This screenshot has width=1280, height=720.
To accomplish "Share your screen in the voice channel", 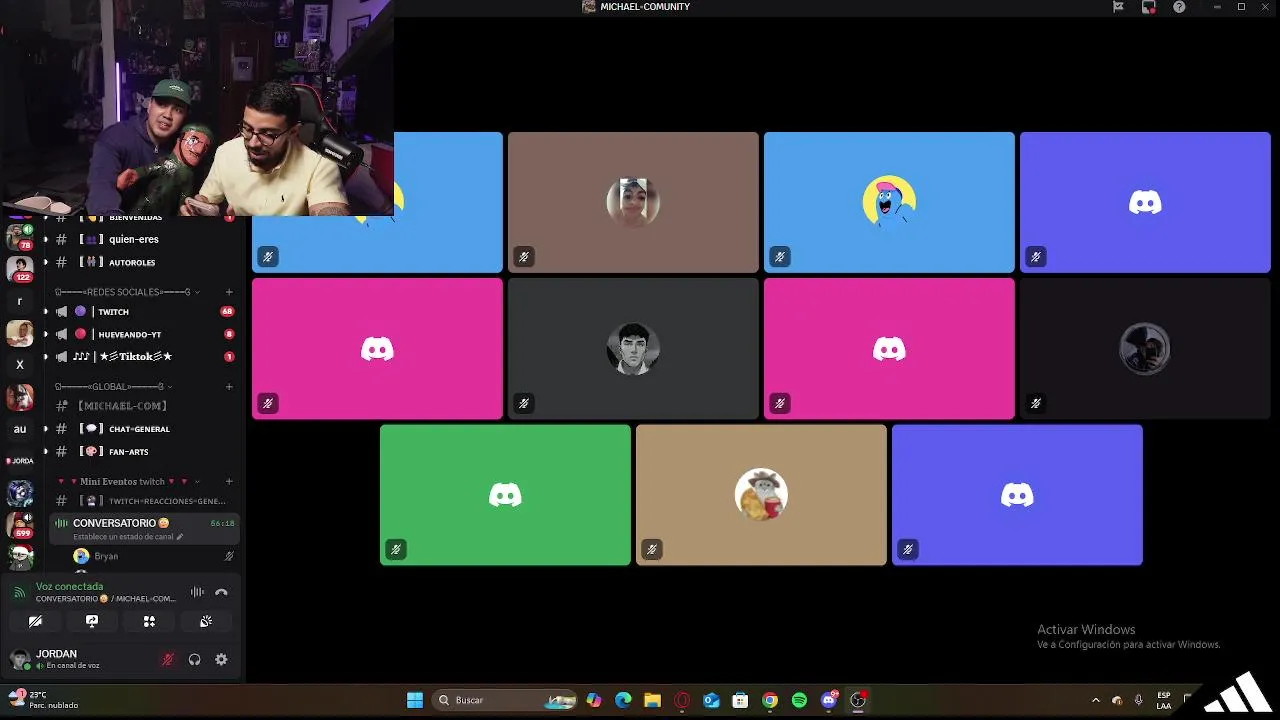I will pos(92,621).
